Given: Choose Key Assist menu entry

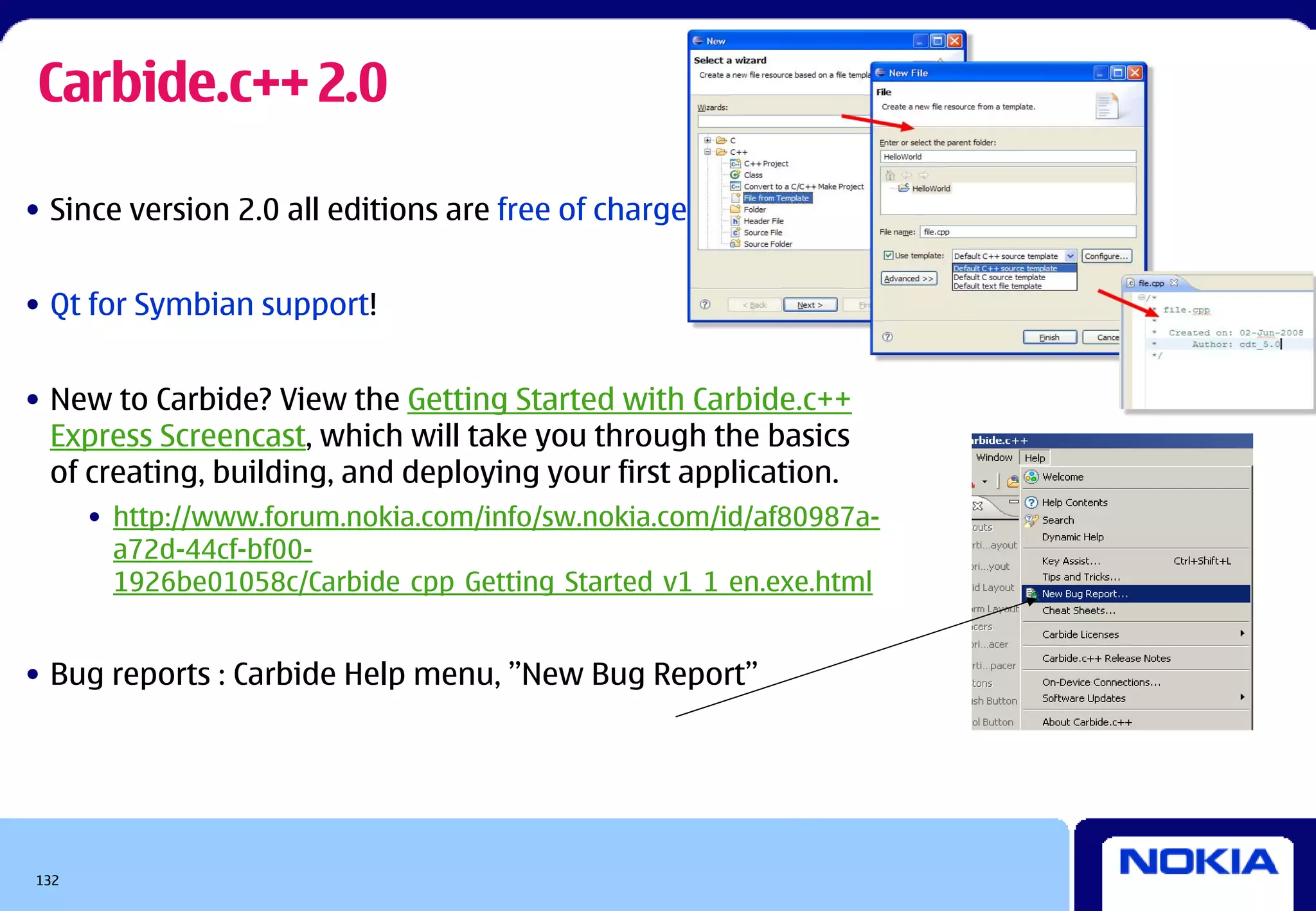Looking at the screenshot, I should click(x=1136, y=561).
